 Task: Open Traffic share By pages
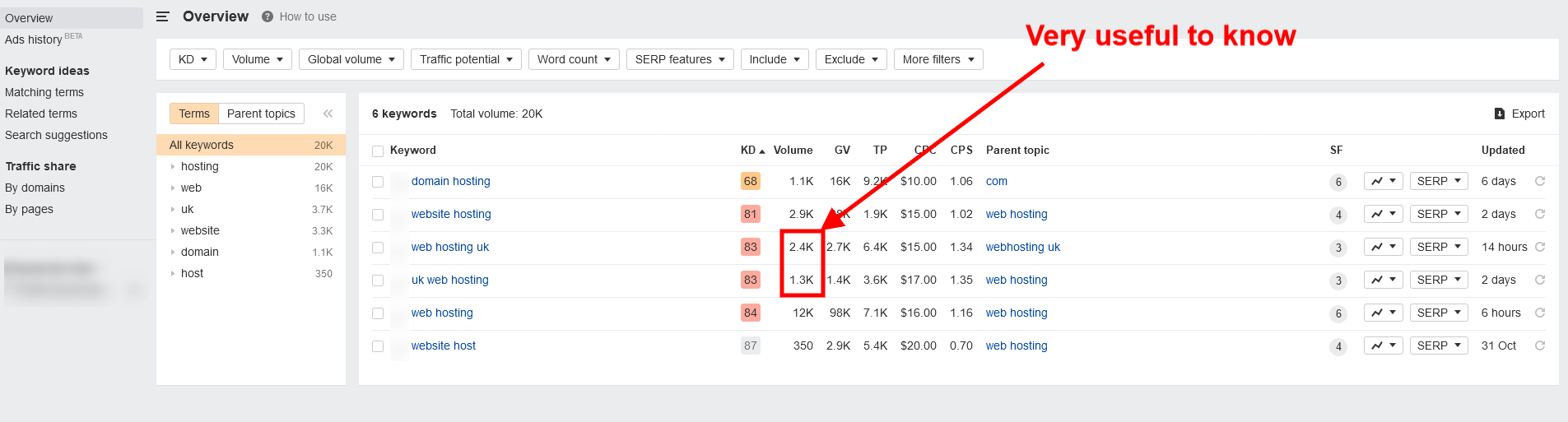click(x=29, y=209)
